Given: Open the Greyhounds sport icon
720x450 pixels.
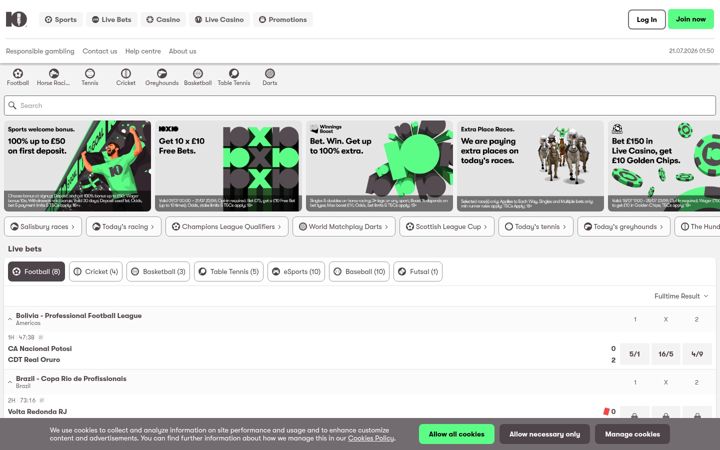Looking at the screenshot, I should (x=162, y=77).
